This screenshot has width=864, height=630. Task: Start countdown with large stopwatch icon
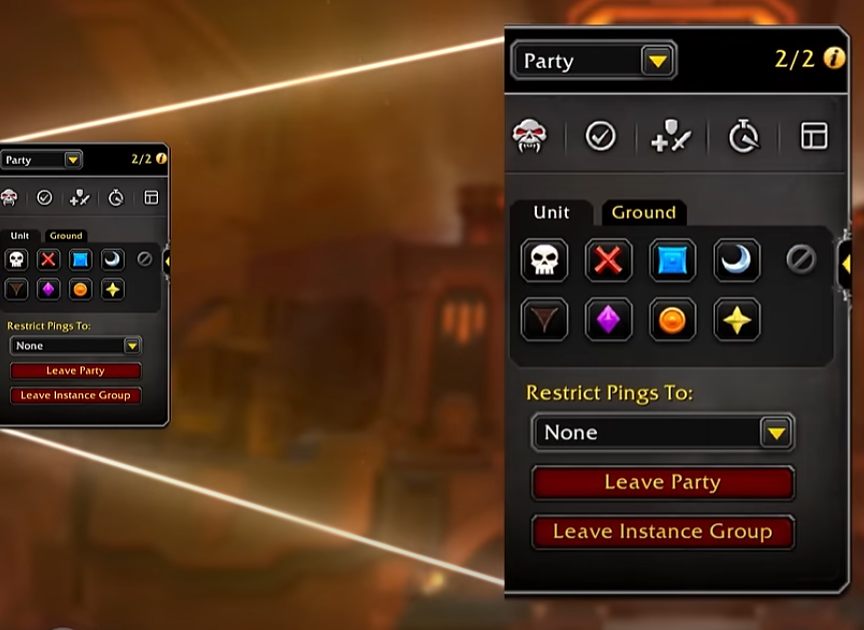pyautogui.click(x=744, y=136)
